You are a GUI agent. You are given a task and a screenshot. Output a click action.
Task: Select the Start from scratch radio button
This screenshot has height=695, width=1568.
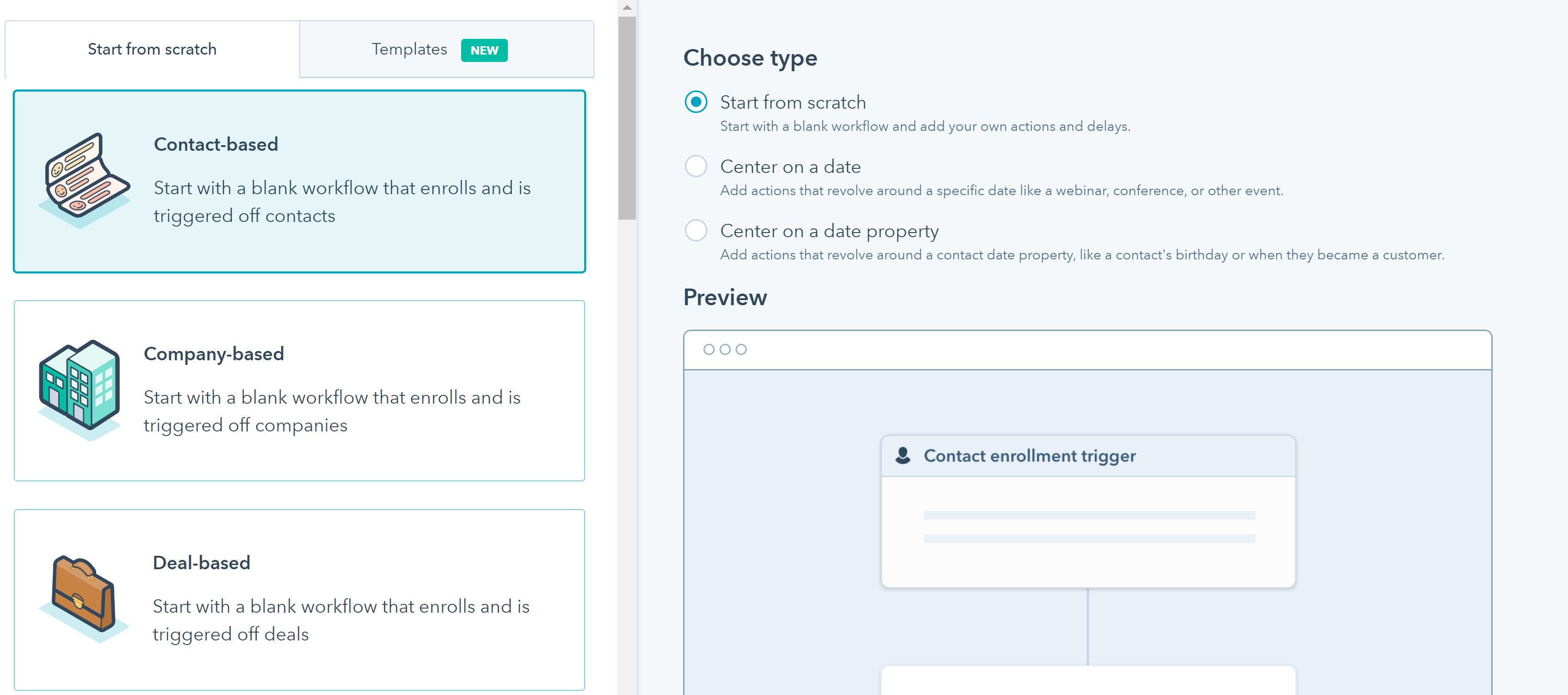pyautogui.click(x=696, y=102)
